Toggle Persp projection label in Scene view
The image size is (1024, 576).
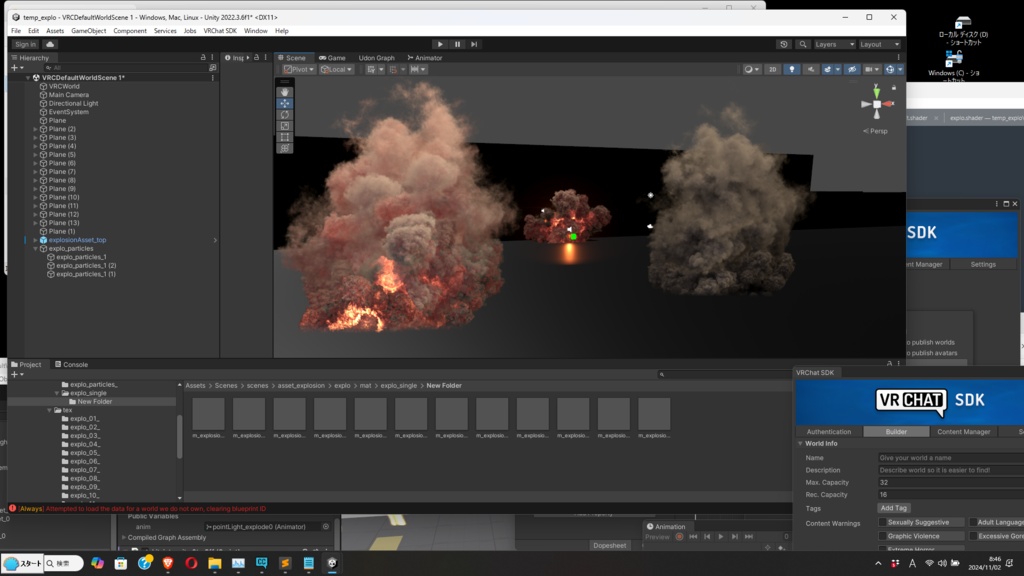click(875, 131)
